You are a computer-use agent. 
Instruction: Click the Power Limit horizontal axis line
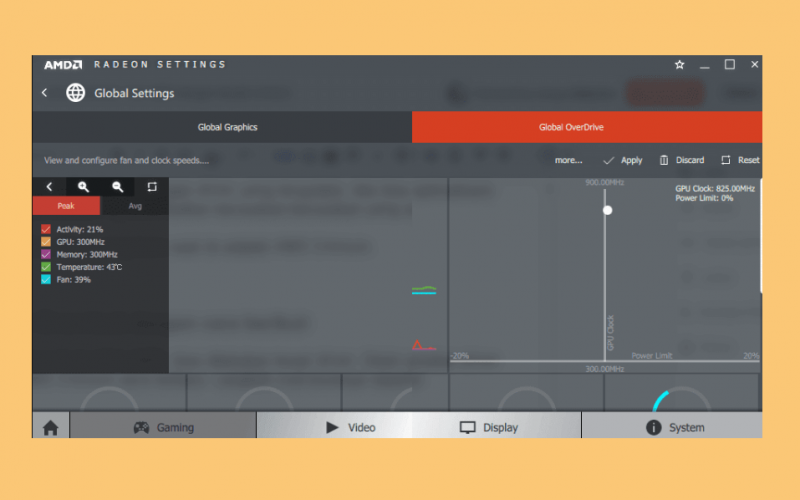coord(605,361)
